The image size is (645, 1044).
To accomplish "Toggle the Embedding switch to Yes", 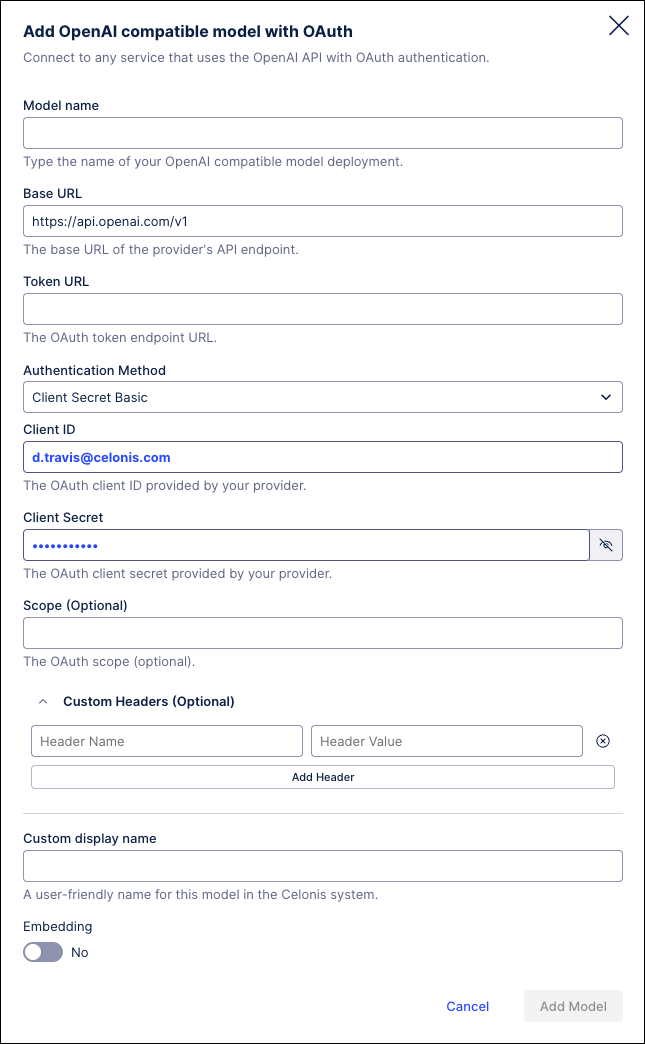I will (42, 952).
